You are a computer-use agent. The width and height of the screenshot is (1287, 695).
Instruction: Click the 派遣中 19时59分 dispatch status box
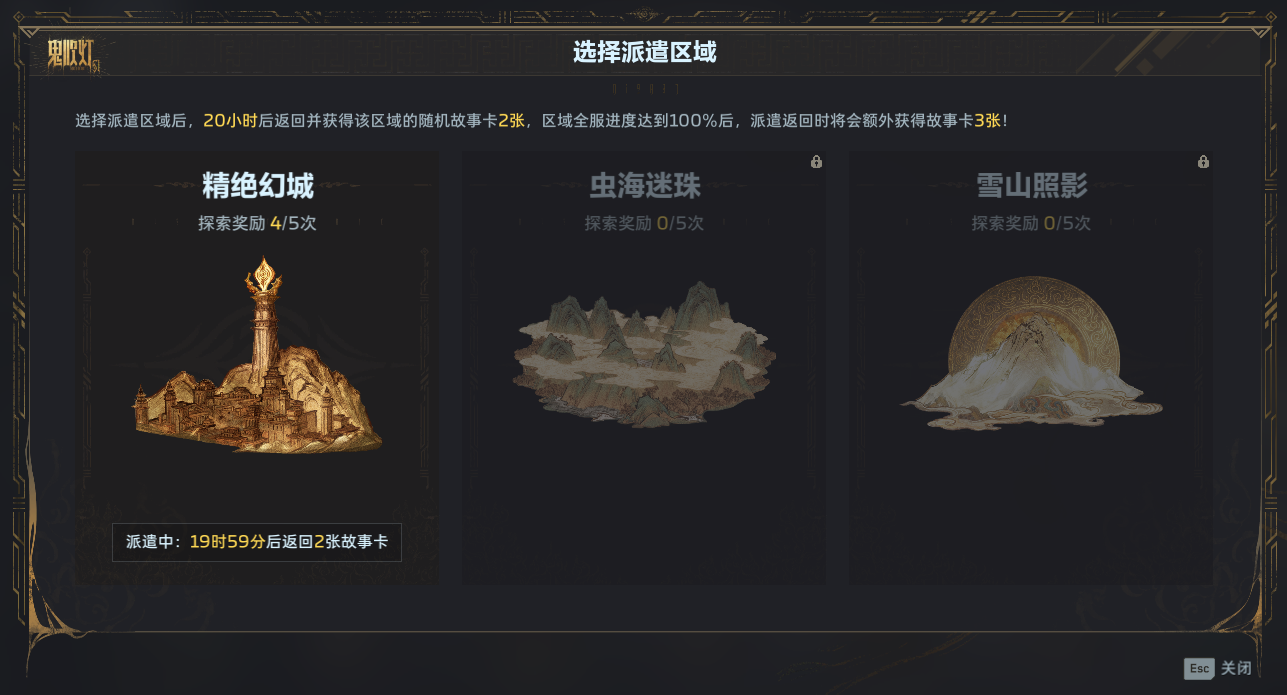pyautogui.click(x=257, y=542)
